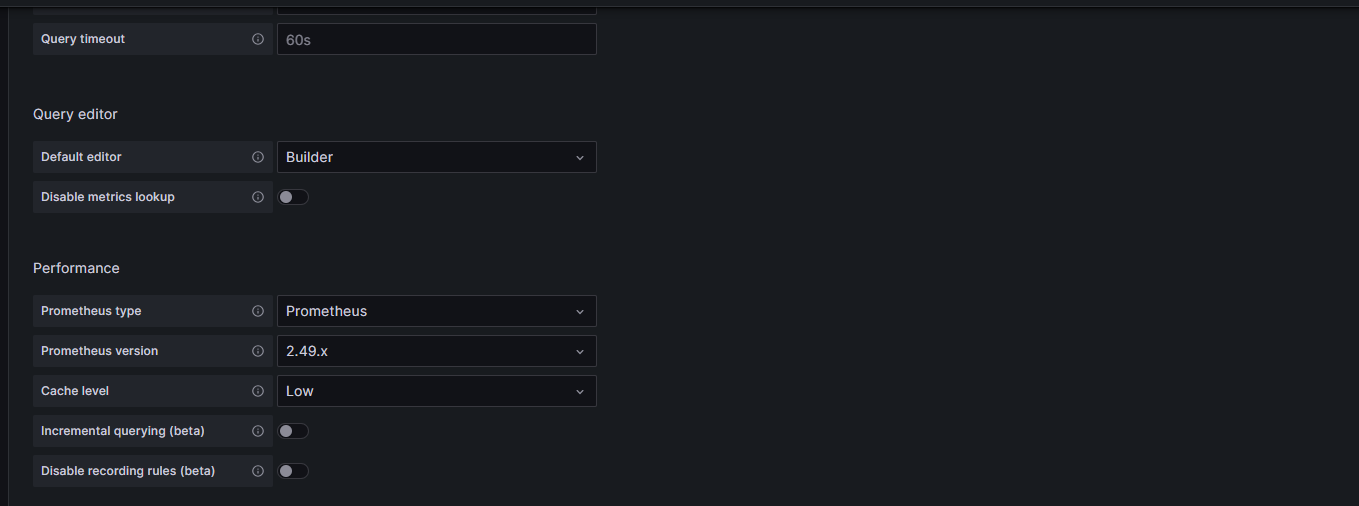This screenshot has width=1359, height=506.
Task: Toggle Disable metrics lookup switch
Action: point(293,197)
